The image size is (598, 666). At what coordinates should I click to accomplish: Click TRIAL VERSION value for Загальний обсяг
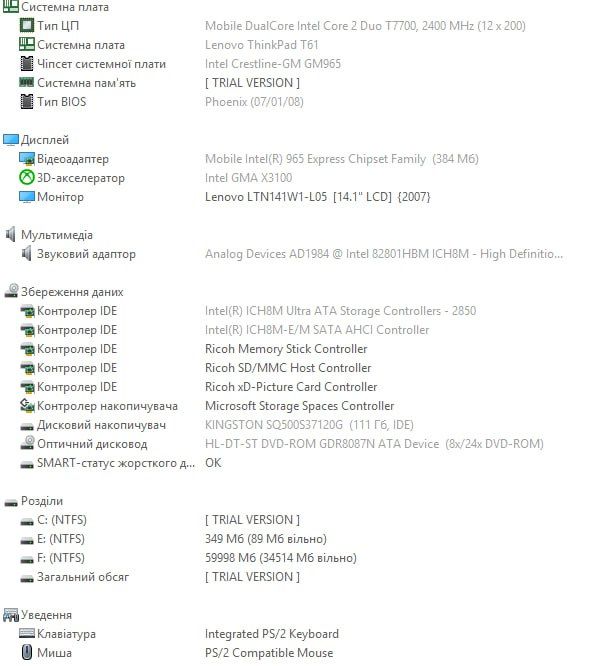(252, 577)
